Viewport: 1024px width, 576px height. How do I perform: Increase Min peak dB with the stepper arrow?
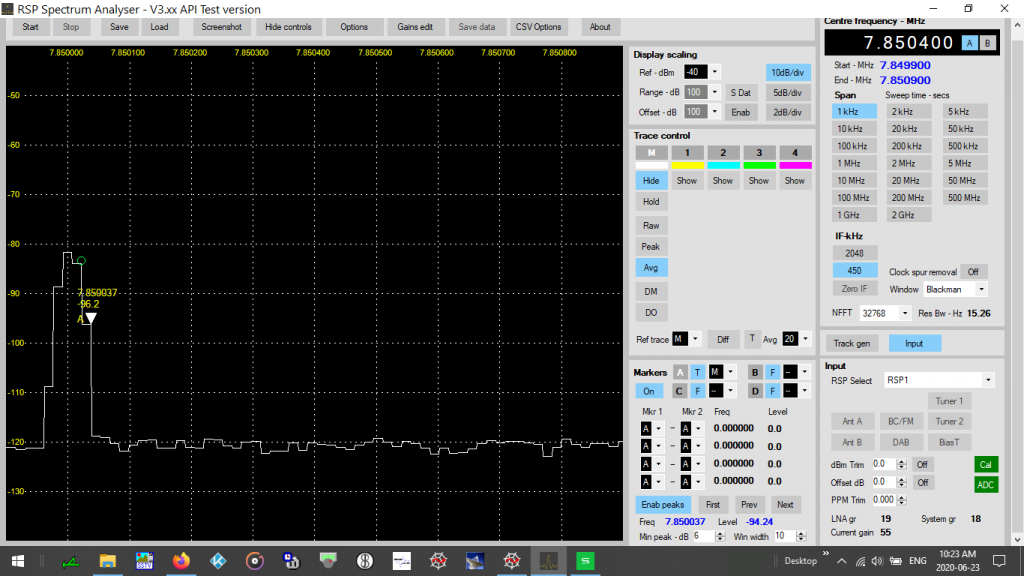tap(719, 532)
